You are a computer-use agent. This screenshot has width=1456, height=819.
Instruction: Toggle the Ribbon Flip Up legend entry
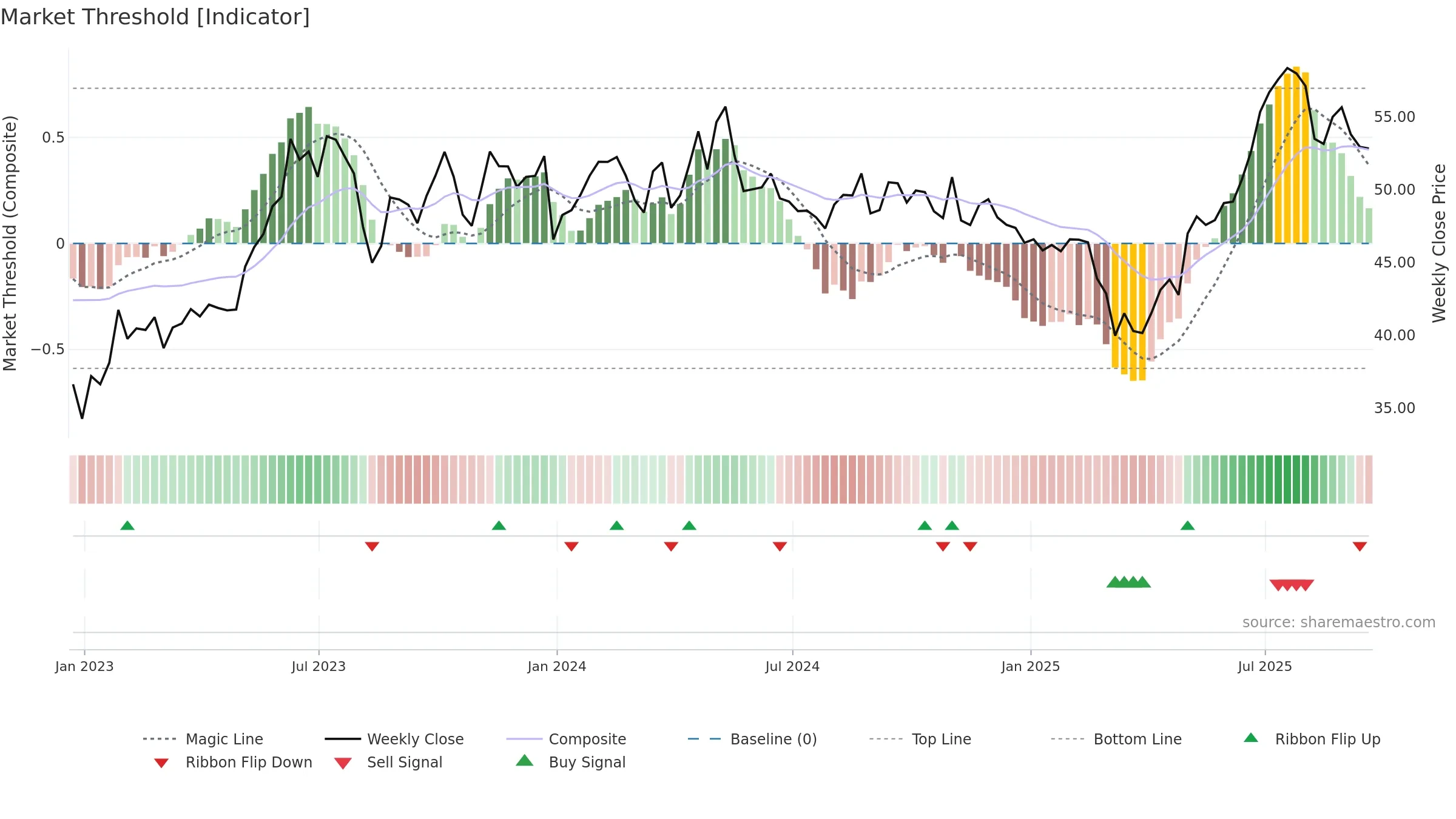click(x=1312, y=739)
